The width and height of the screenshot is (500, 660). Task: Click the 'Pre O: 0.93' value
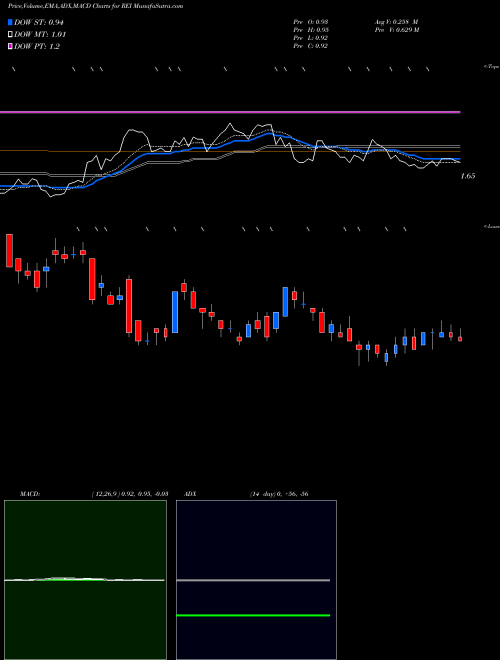(x=311, y=22)
